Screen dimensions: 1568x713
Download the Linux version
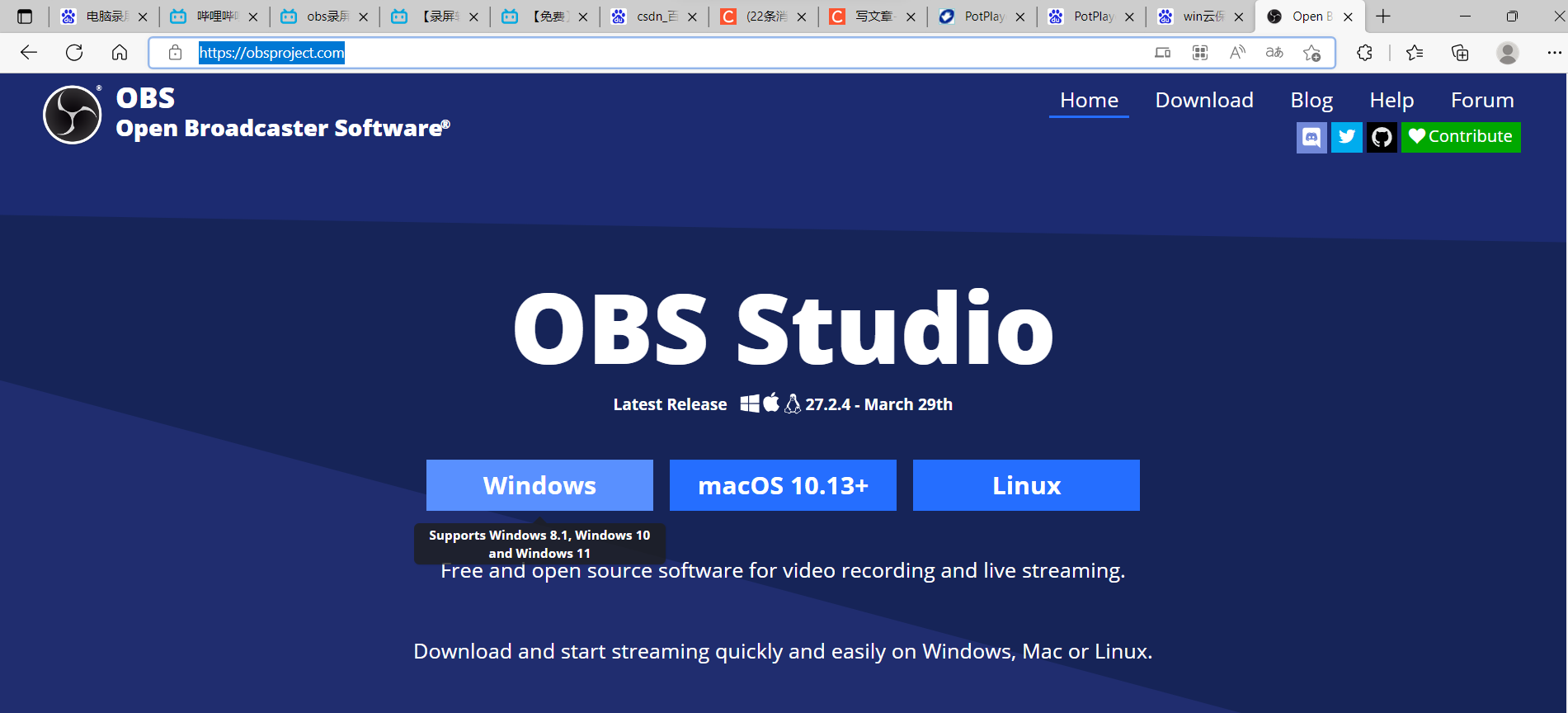(1026, 485)
